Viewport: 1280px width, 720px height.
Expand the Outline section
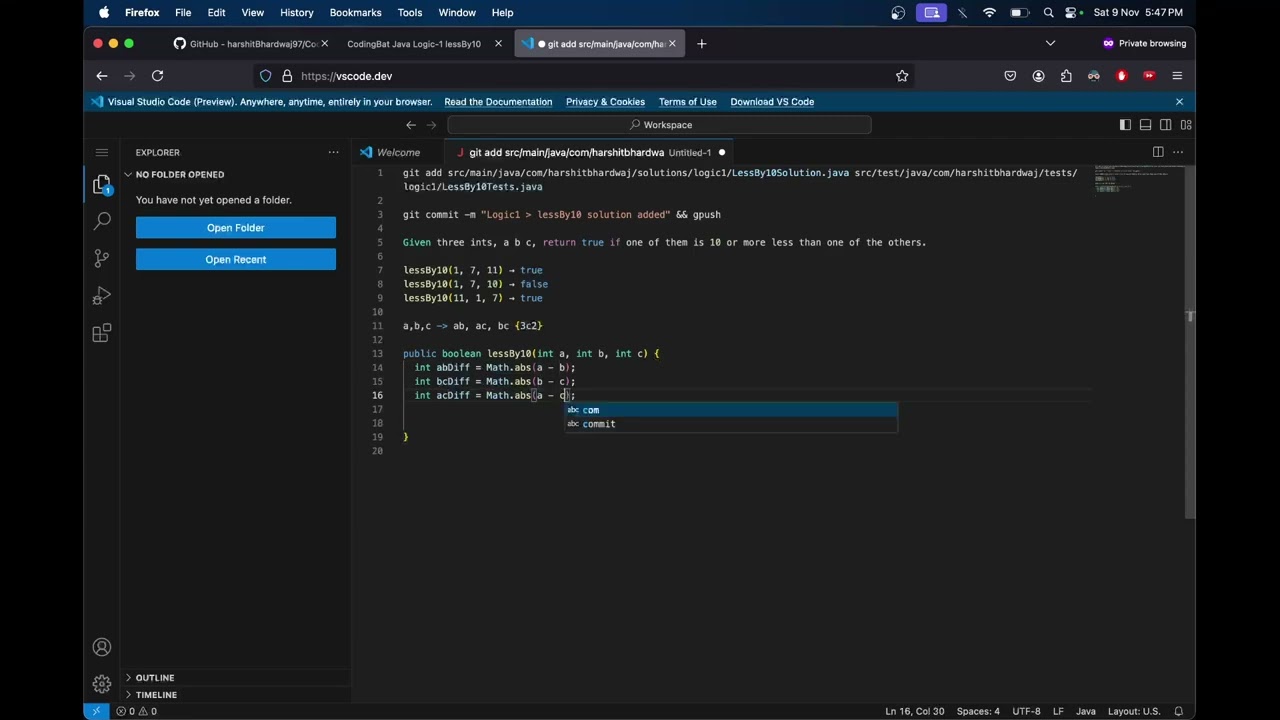pos(155,677)
